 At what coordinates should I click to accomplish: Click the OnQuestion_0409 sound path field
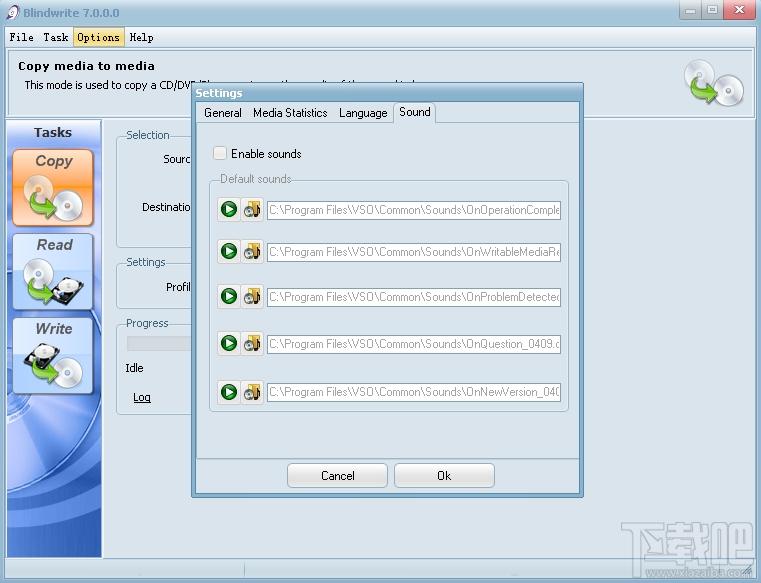pos(414,344)
